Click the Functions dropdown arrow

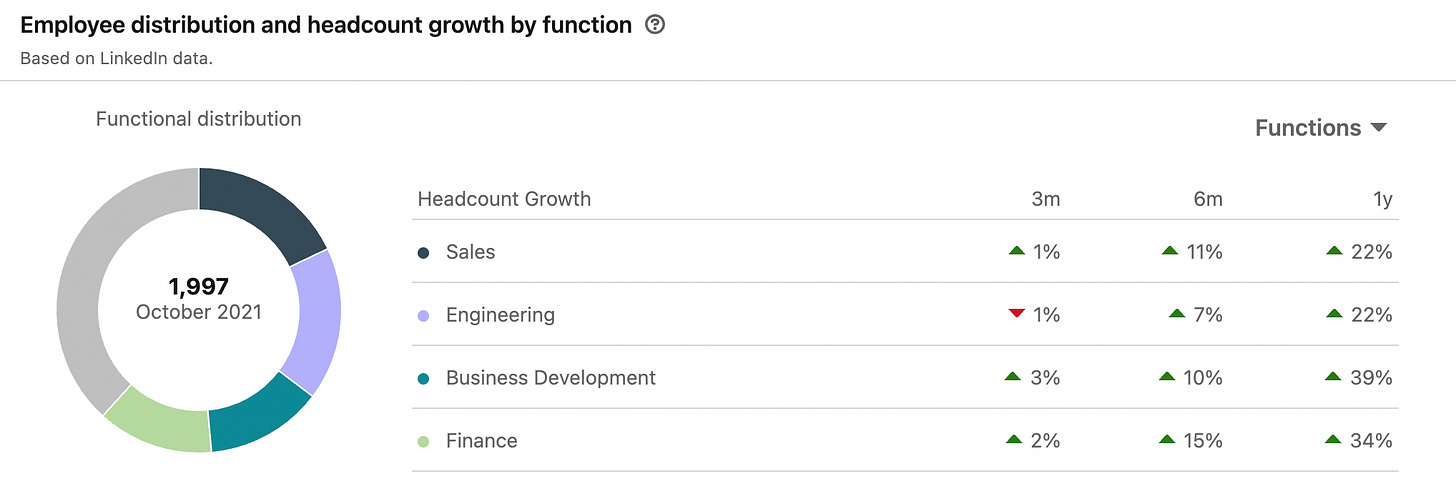(1378, 128)
